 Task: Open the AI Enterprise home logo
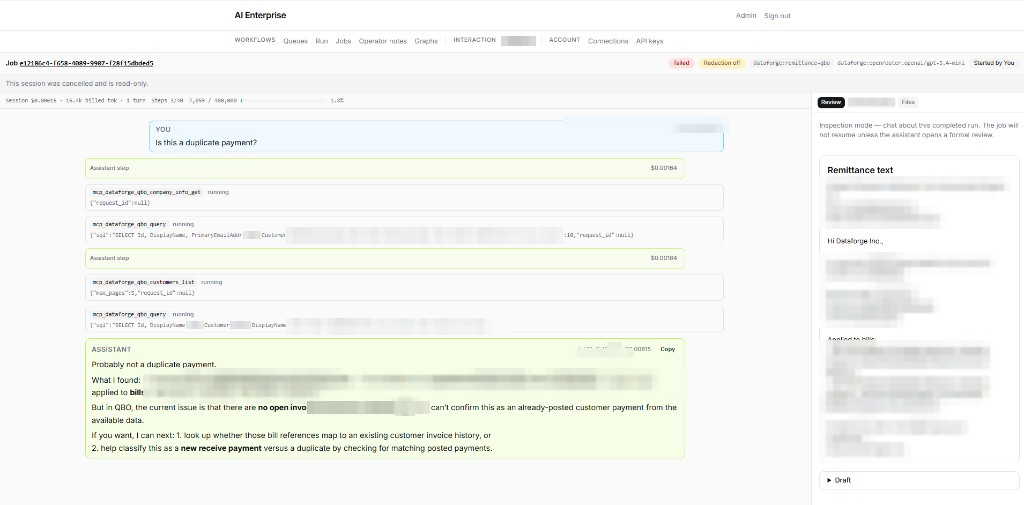(260, 15)
